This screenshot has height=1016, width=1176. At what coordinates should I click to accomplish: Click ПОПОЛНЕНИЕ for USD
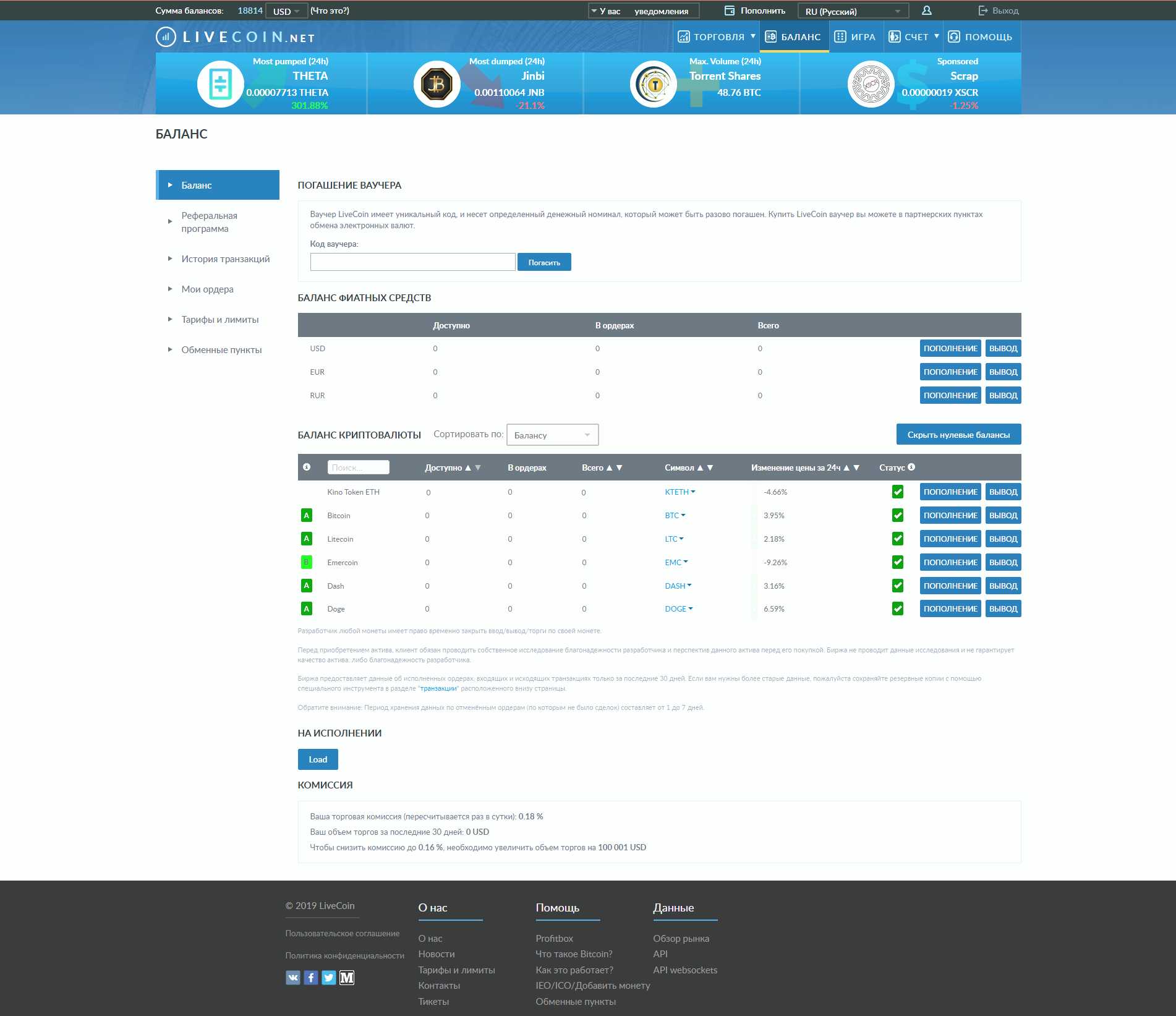point(950,348)
